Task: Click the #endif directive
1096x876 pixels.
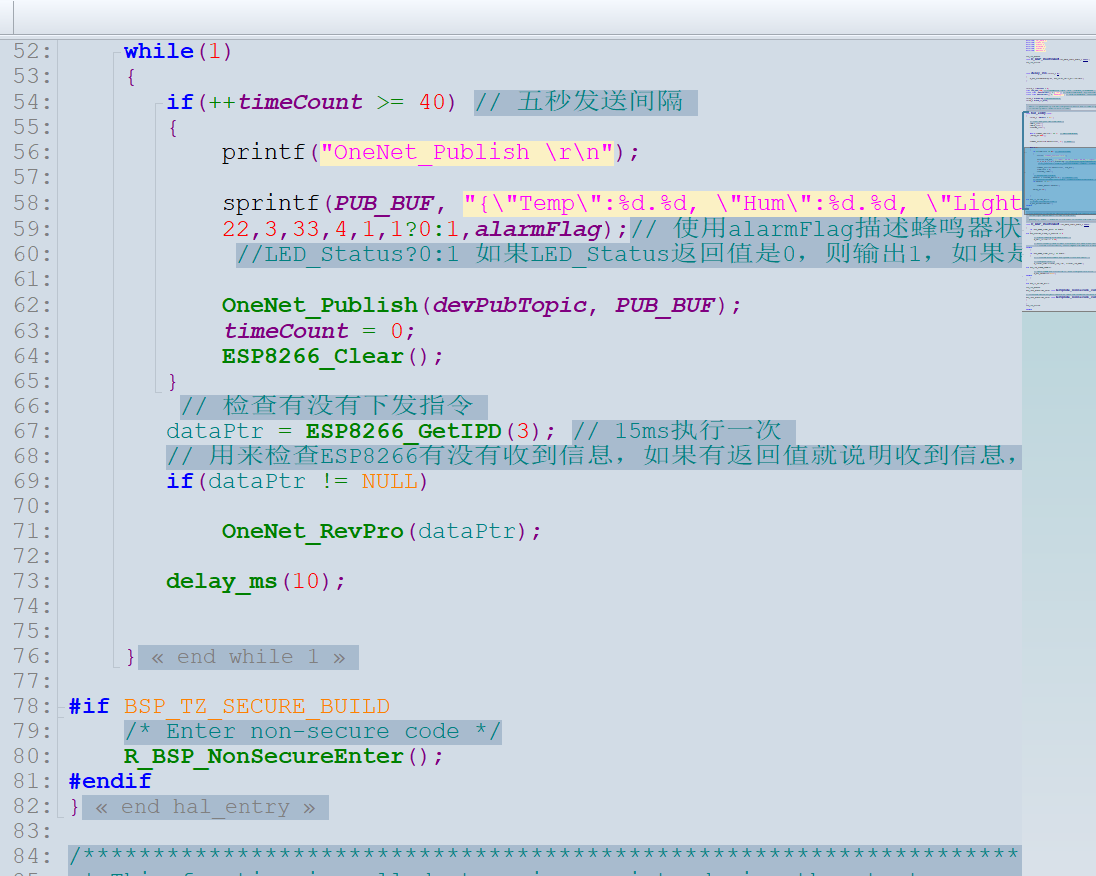Action: (110, 782)
